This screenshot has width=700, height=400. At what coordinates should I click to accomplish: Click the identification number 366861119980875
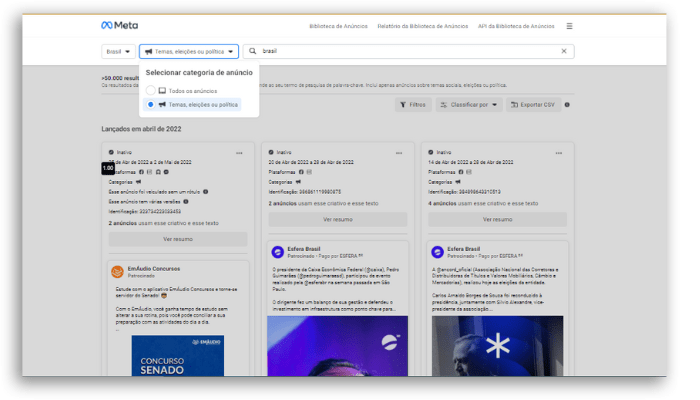coord(320,192)
